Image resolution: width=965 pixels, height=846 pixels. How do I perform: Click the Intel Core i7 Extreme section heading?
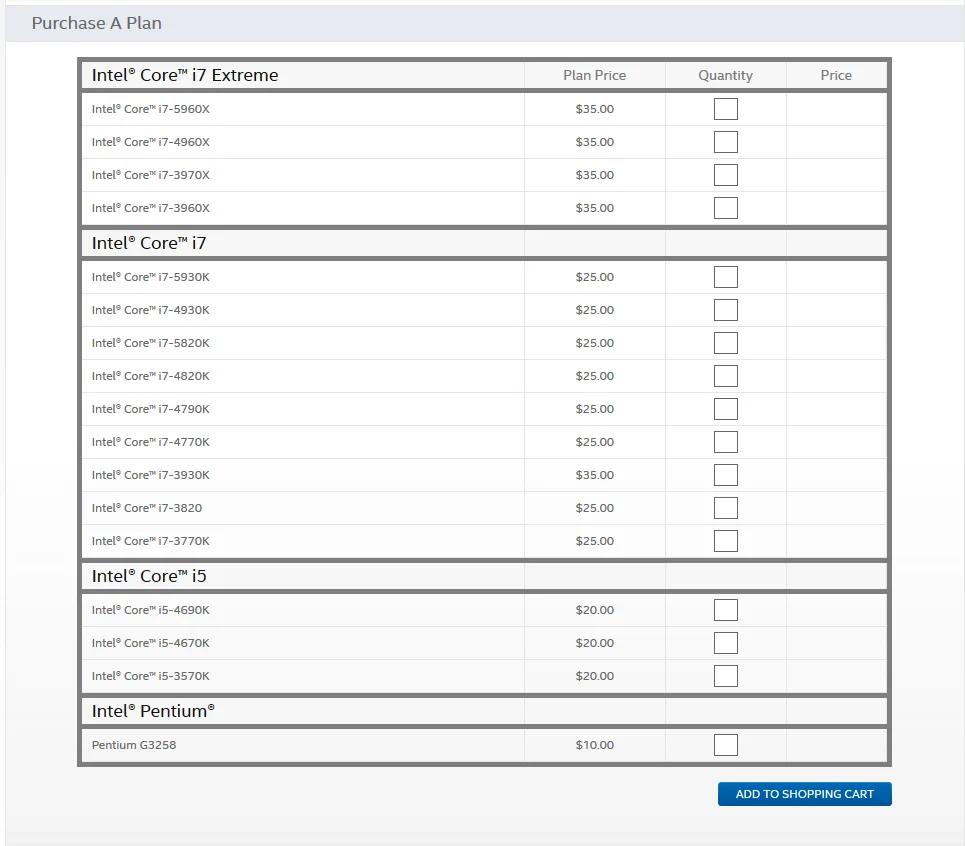(185, 75)
